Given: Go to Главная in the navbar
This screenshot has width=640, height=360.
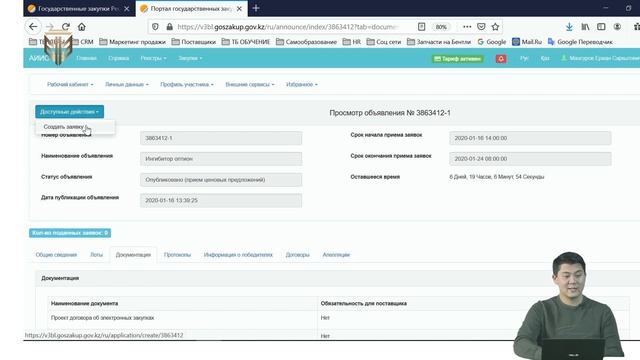Looking at the screenshot, I should click(87, 58).
